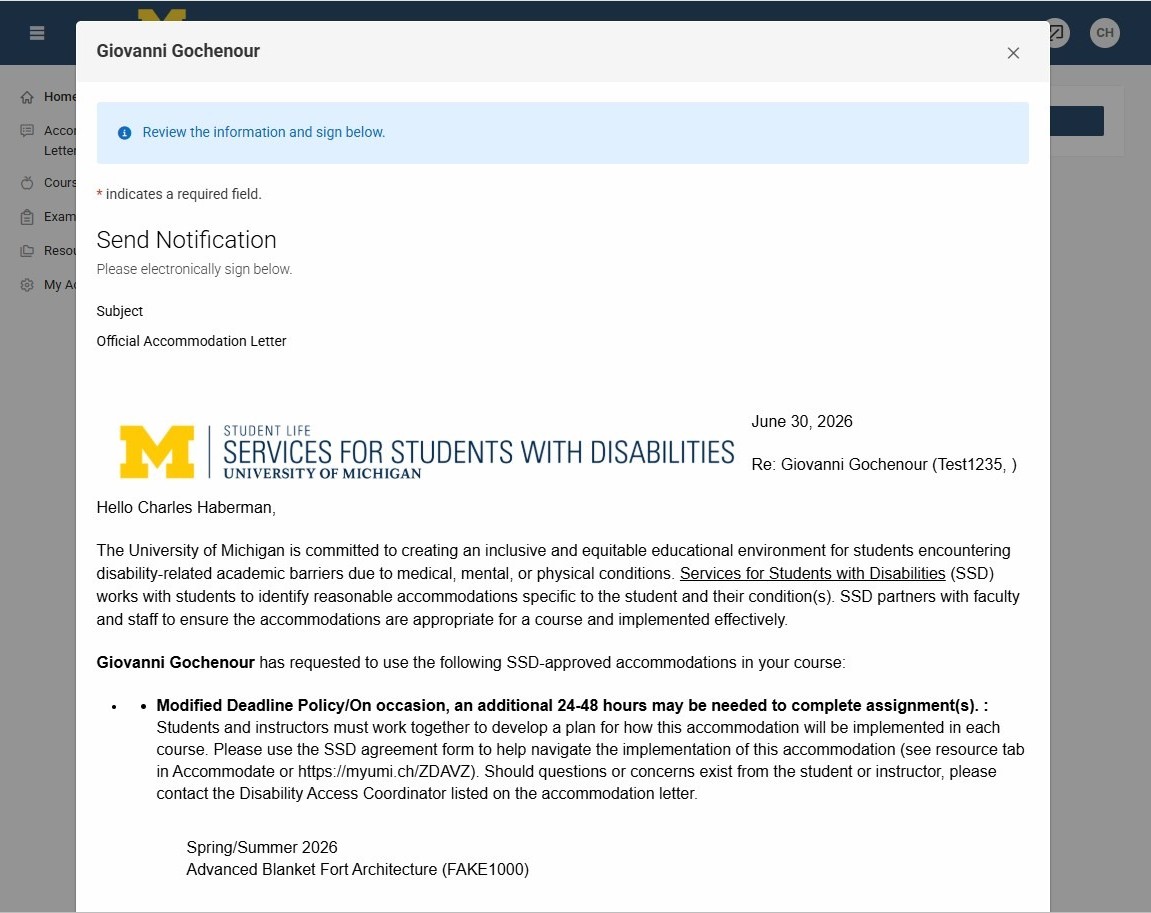Click the Services for Students with Disabilities banner
The height and width of the screenshot is (913, 1151).
pos(426,451)
